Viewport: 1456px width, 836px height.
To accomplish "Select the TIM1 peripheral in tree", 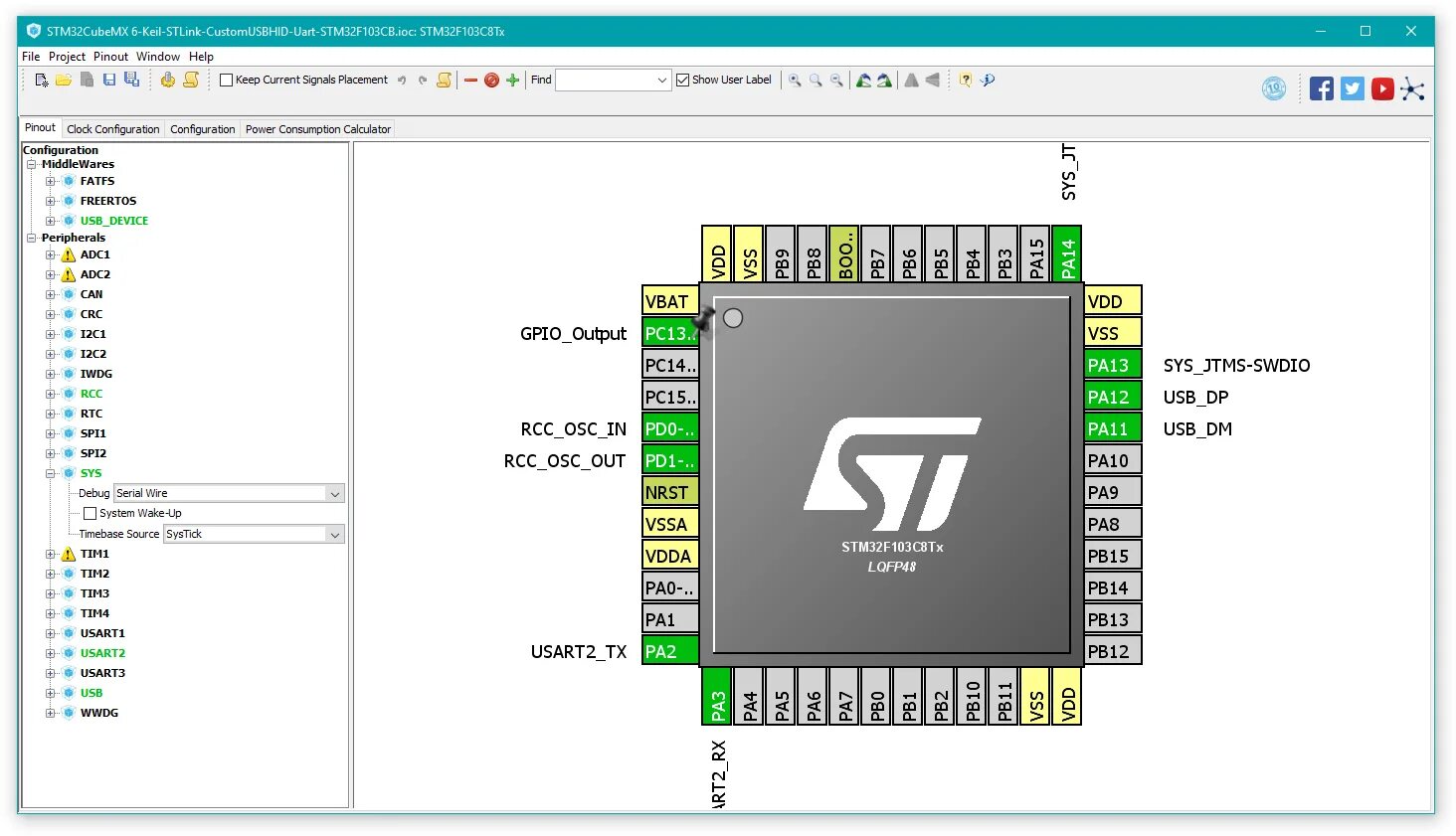I will 94,554.
